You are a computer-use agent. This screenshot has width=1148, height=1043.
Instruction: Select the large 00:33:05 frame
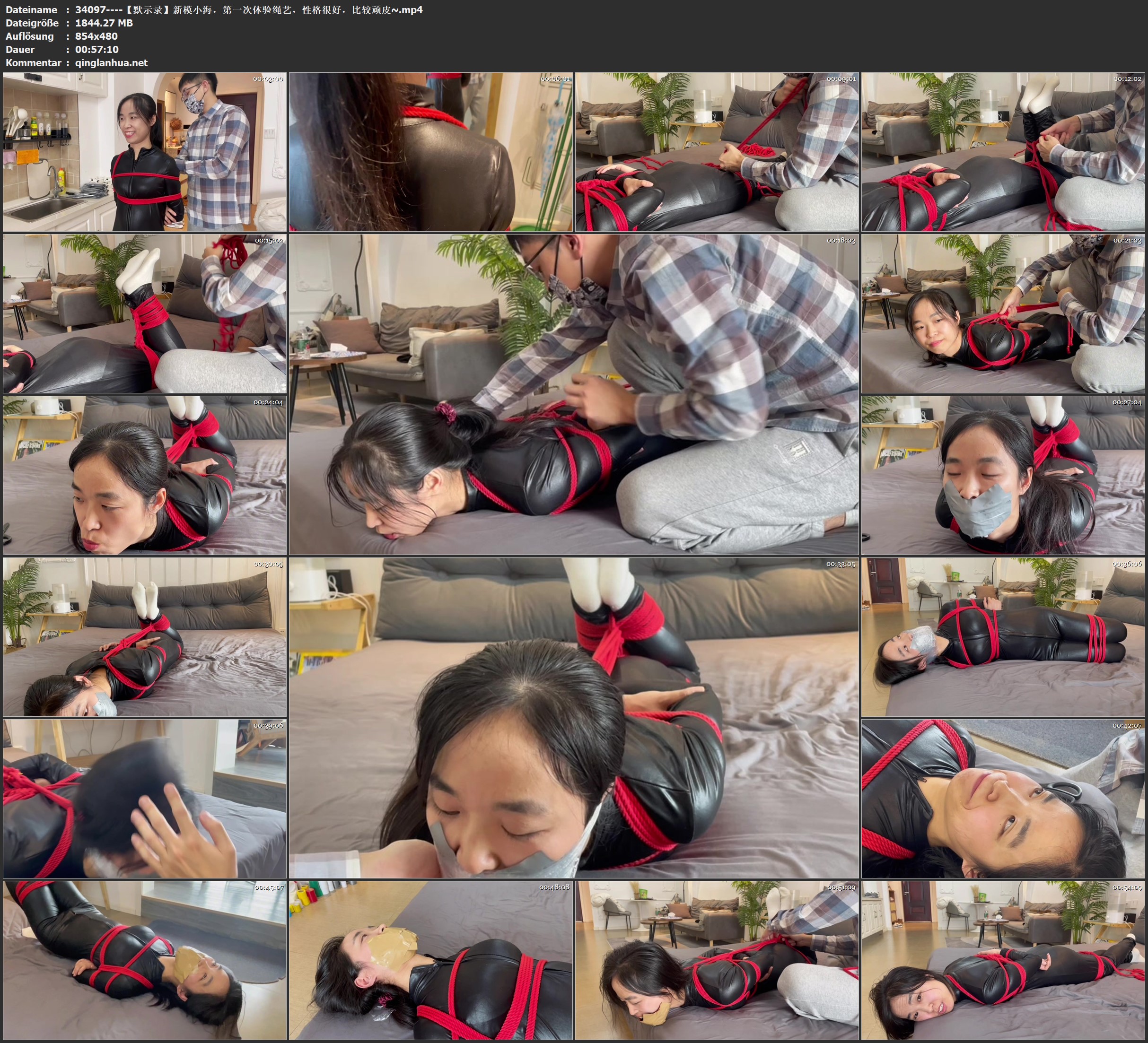tap(573, 717)
